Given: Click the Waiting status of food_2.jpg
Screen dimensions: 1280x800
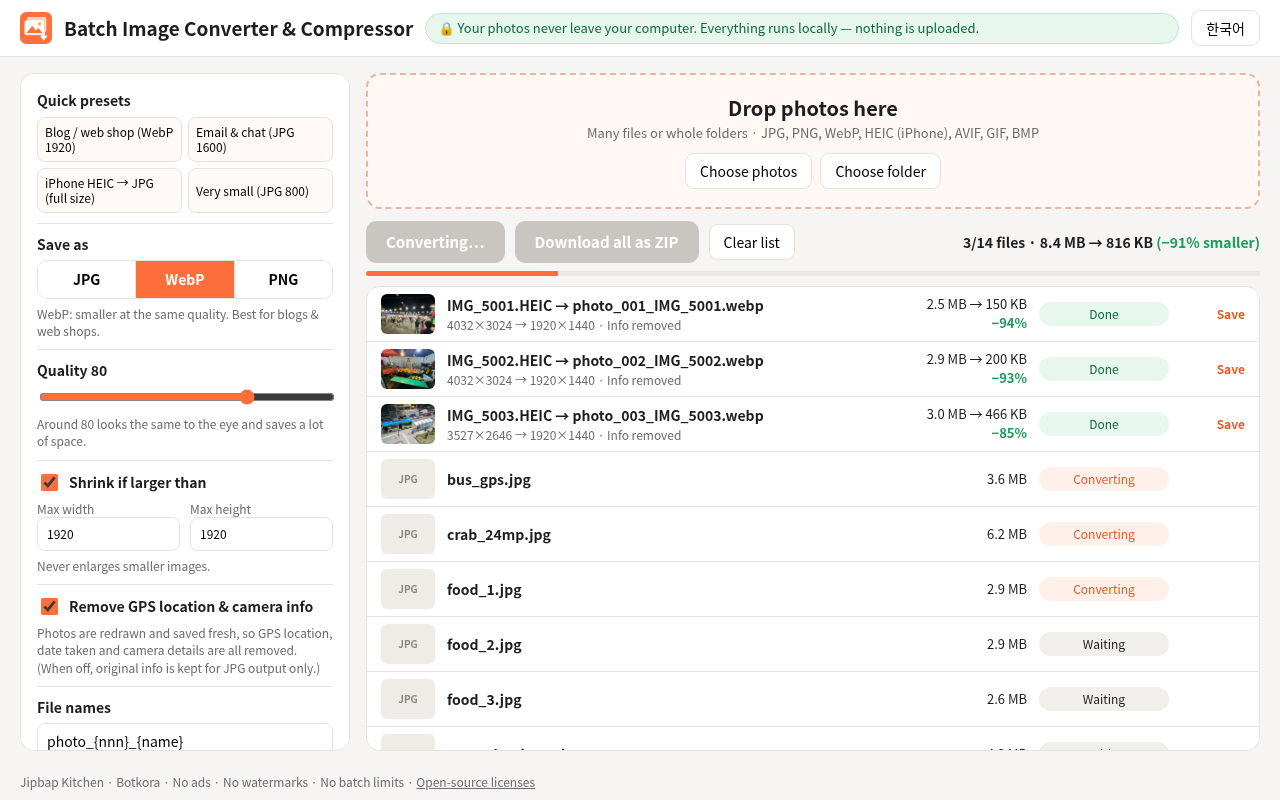Looking at the screenshot, I should coord(1104,644).
